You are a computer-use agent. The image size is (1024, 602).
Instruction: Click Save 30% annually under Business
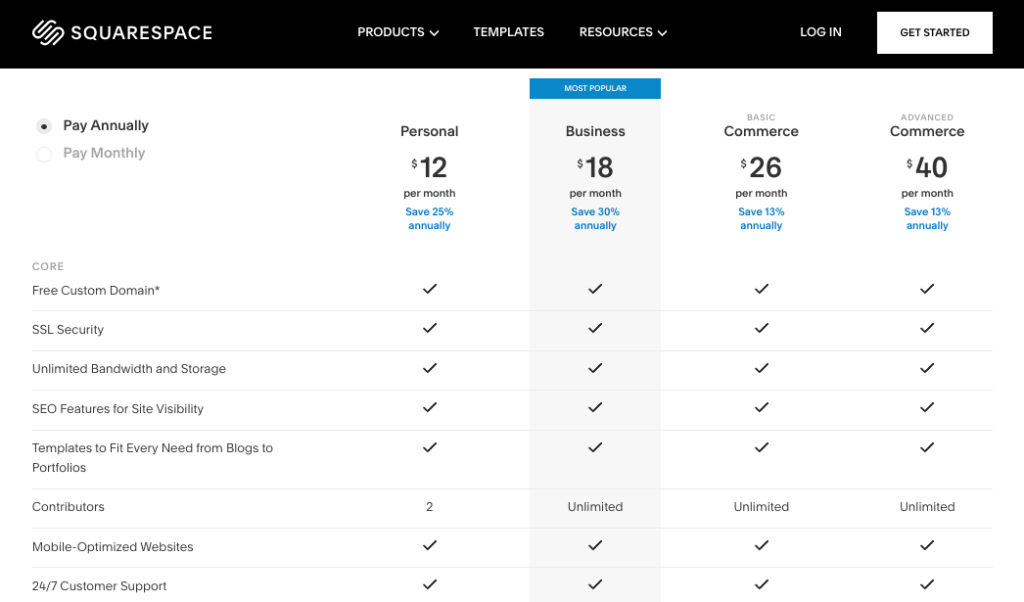[x=595, y=218]
